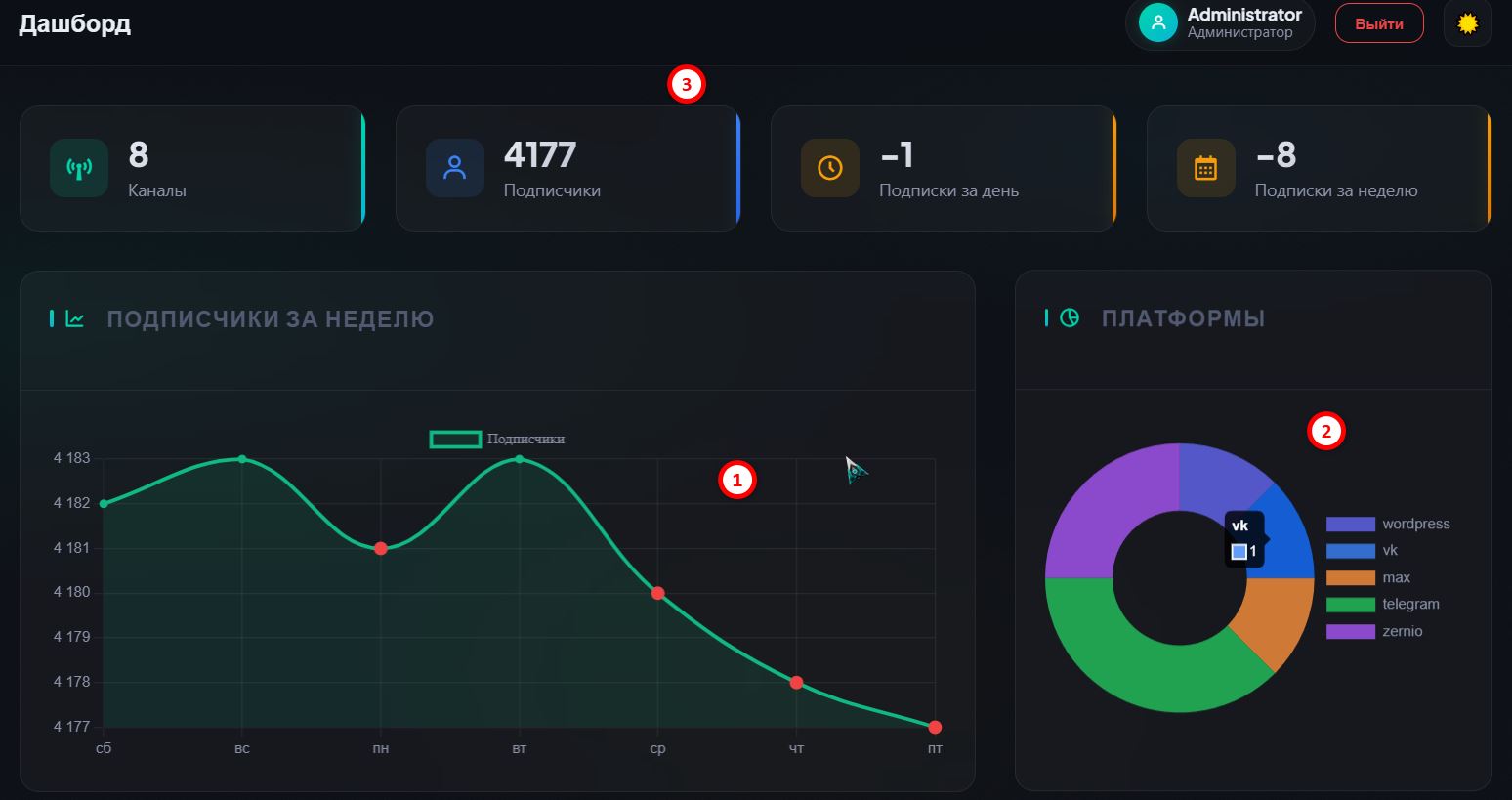Click the clock icon on Подписки за день
The image size is (1512, 800).
point(830,168)
